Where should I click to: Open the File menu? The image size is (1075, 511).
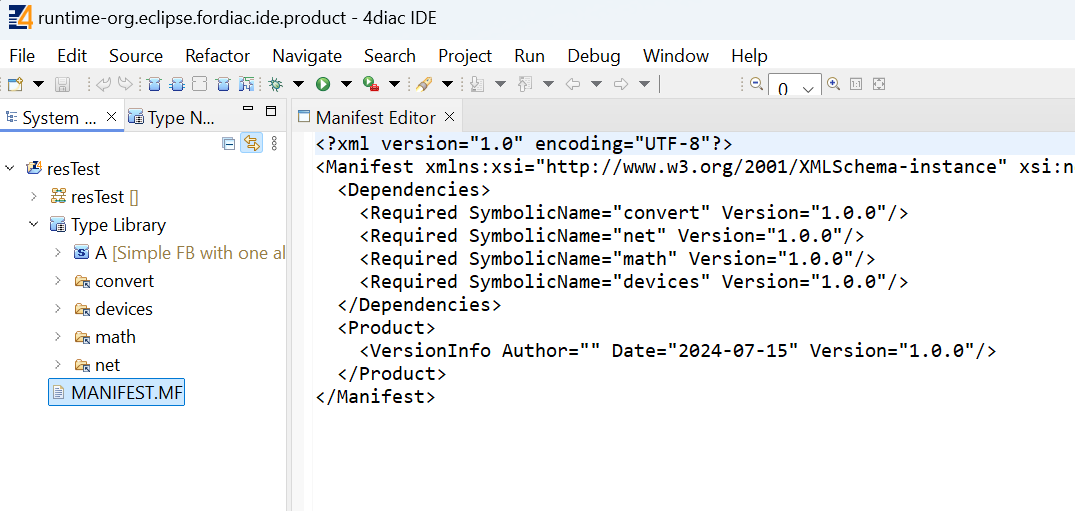[x=22, y=56]
